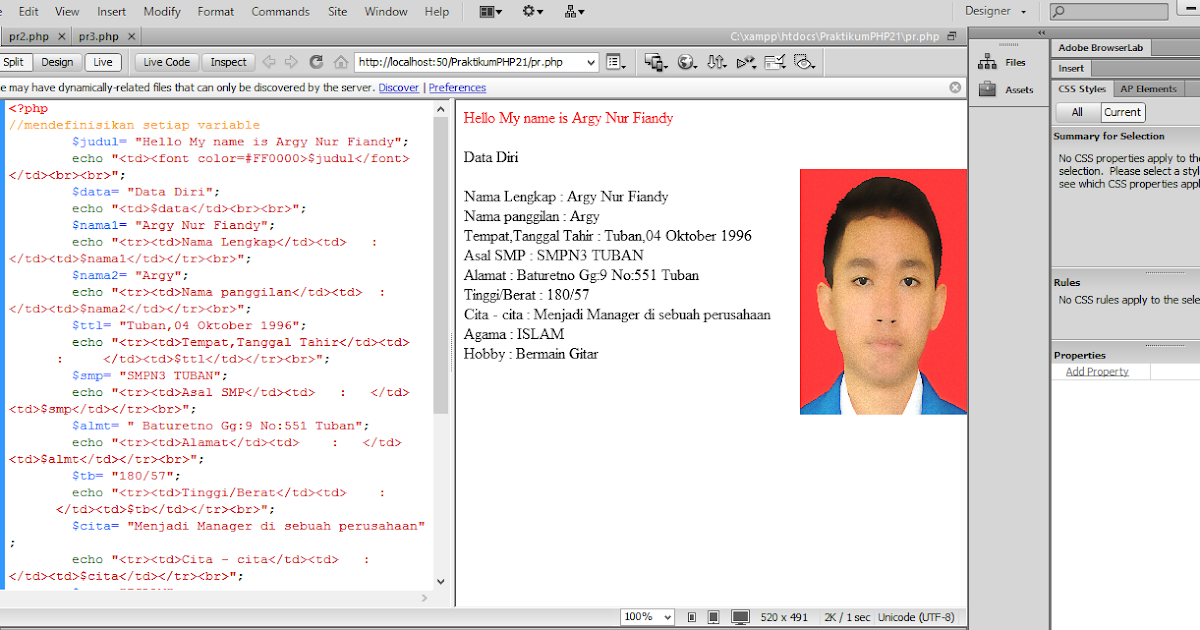Go to the home page icon
Image resolution: width=1200 pixels, height=630 pixels.
coord(340,62)
